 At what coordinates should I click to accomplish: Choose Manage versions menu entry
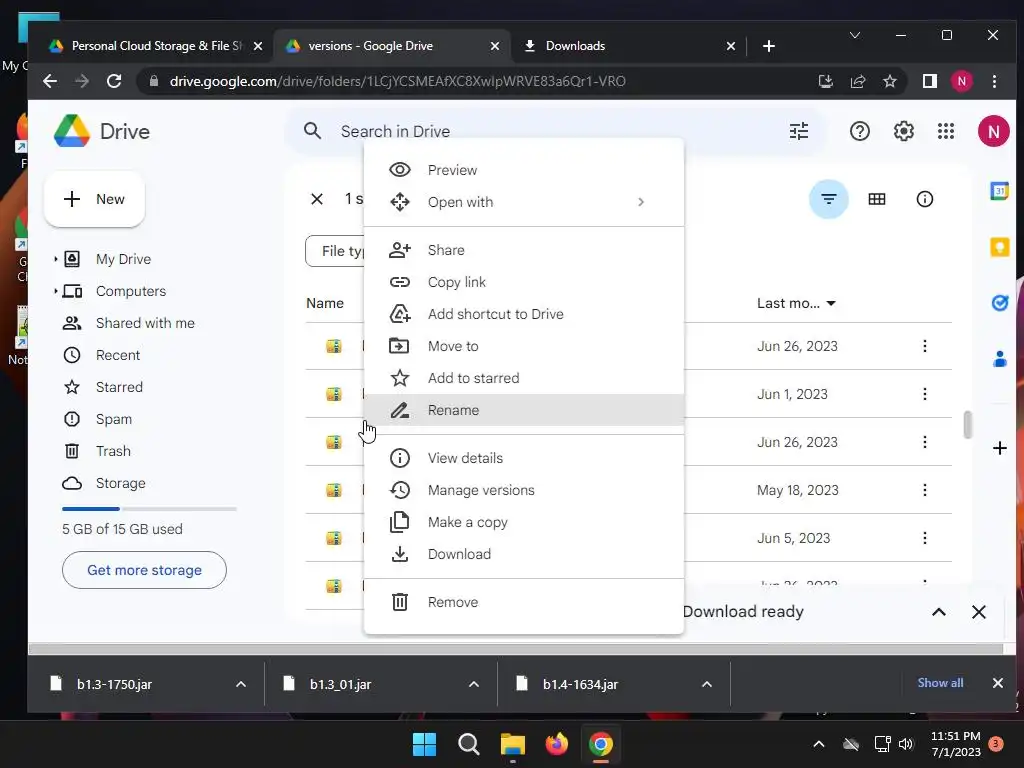click(523, 490)
